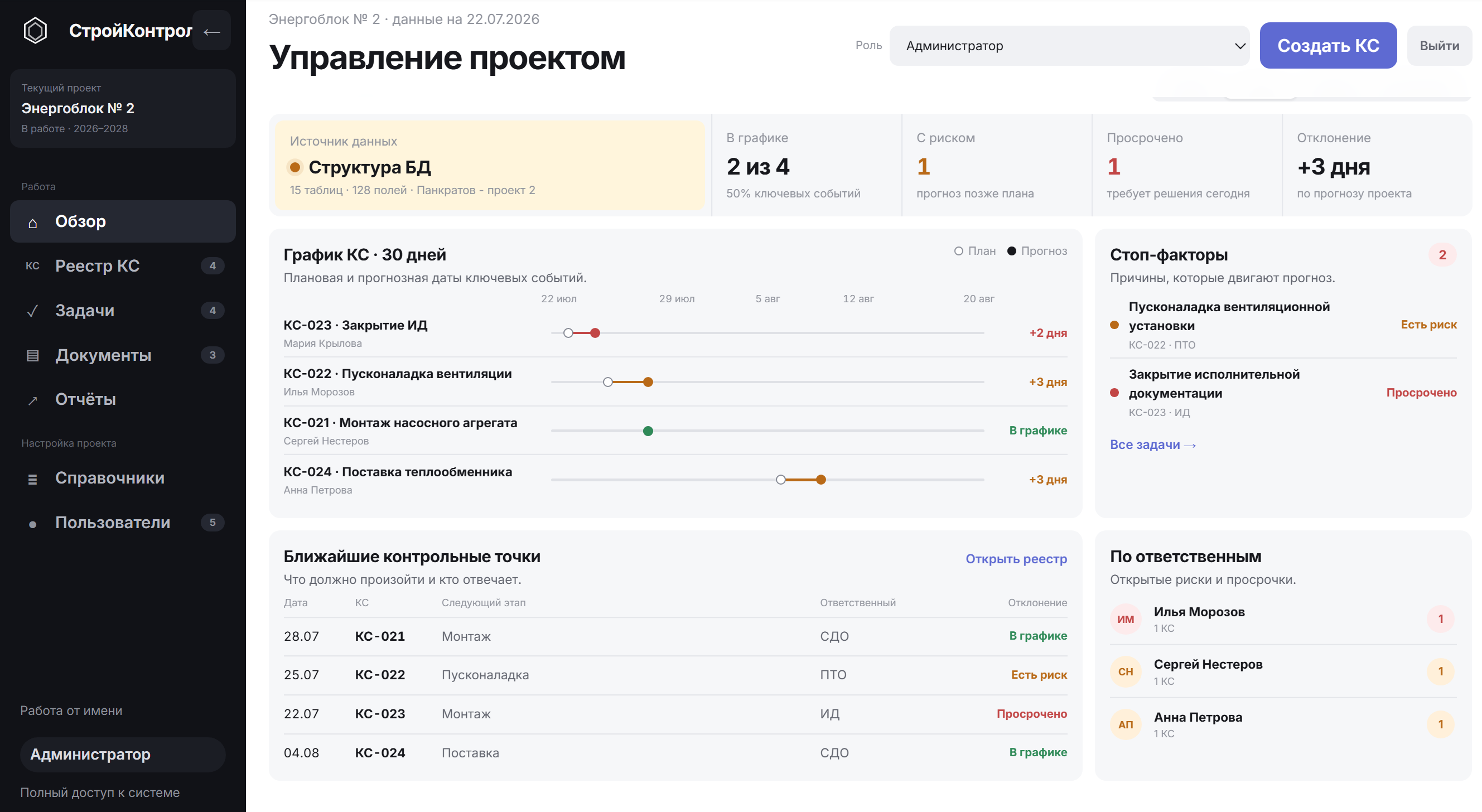Click the badge 4 on Реестр КС
The image size is (1482, 812).
click(213, 265)
